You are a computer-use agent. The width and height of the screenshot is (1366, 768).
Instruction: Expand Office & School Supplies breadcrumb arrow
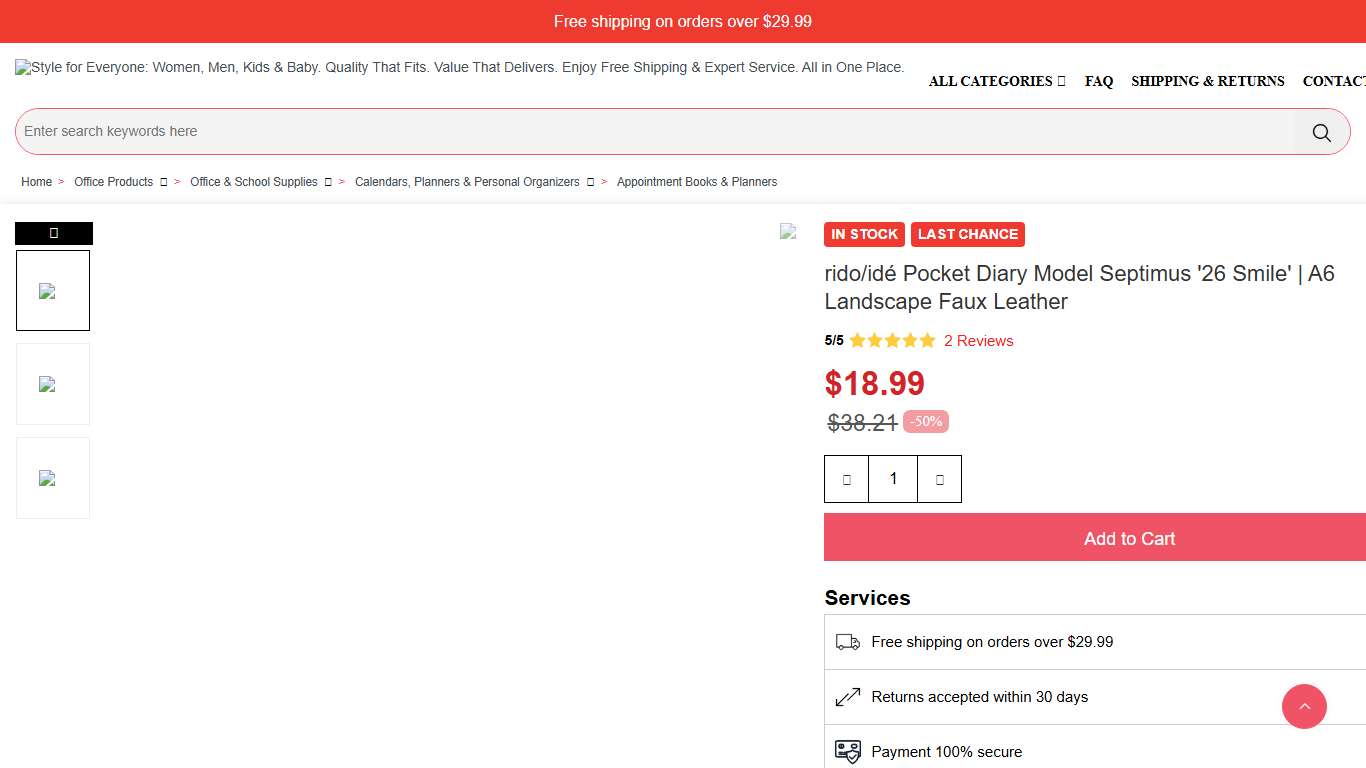click(x=328, y=182)
